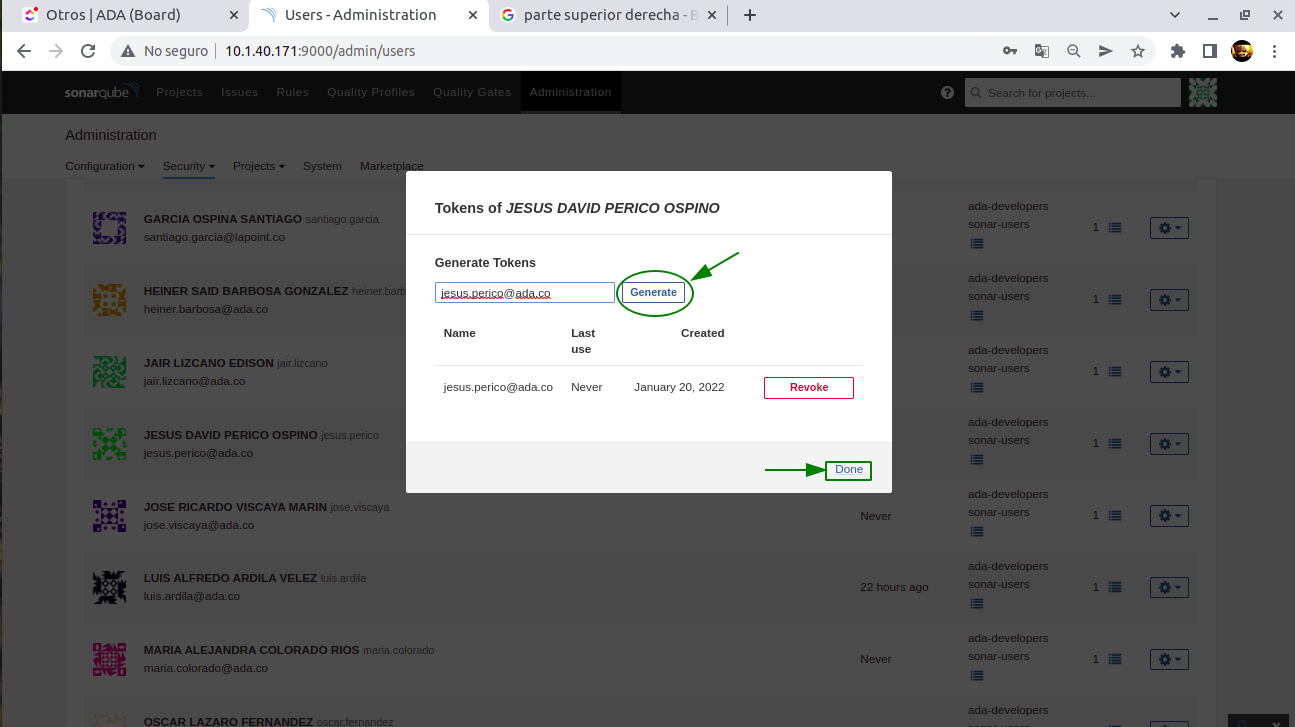Close the dialog with Done
Screen dimensions: 1295x727
click(848, 470)
